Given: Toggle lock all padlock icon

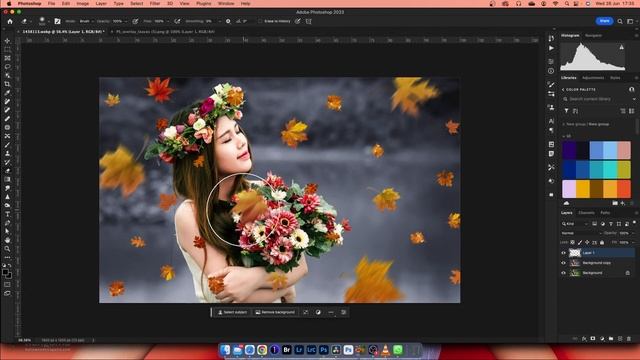Looking at the screenshot, I should point(602,242).
